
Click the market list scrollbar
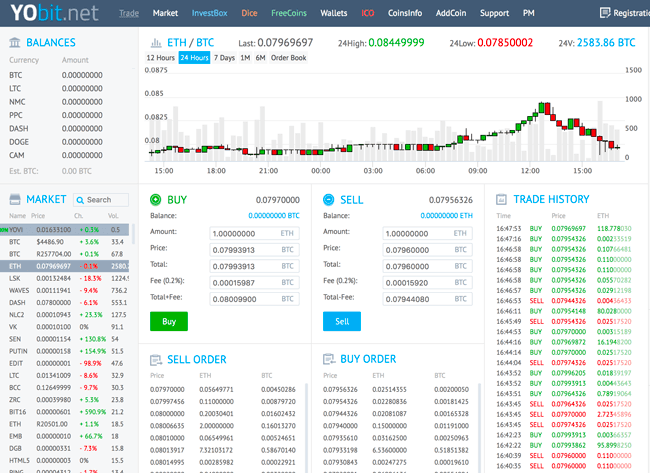tap(133, 233)
